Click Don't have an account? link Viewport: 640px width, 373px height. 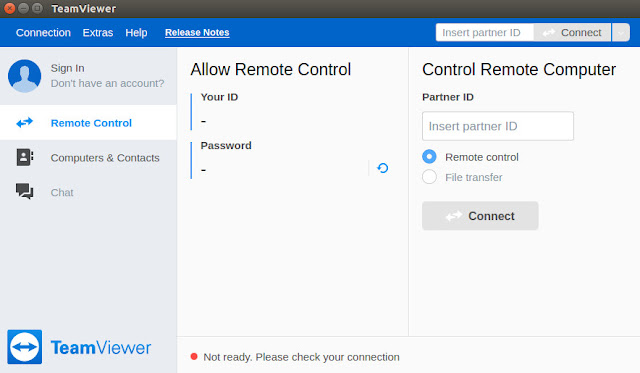[107, 83]
